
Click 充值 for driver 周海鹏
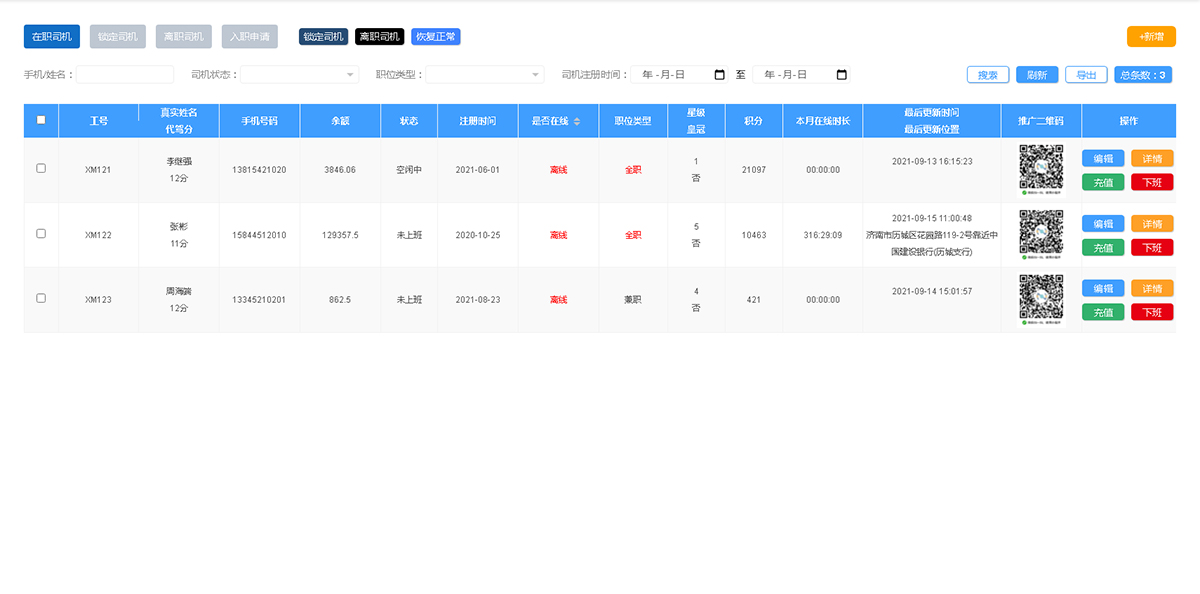[x=1103, y=311]
